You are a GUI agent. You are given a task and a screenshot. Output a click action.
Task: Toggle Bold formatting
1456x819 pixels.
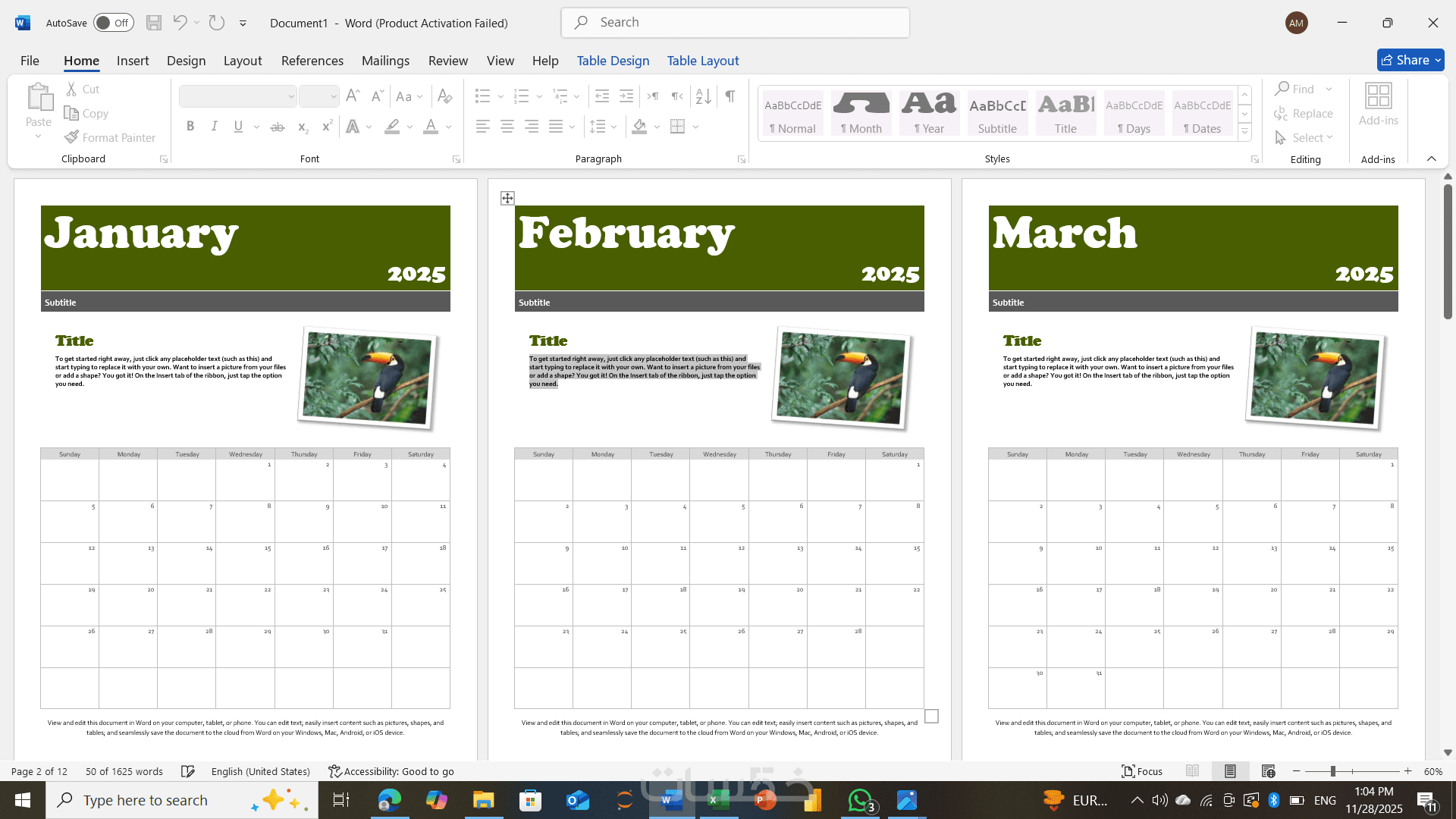click(x=190, y=127)
